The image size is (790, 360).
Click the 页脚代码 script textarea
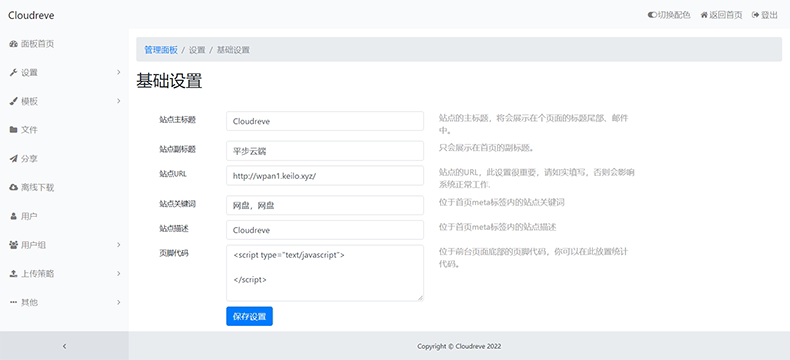325,273
